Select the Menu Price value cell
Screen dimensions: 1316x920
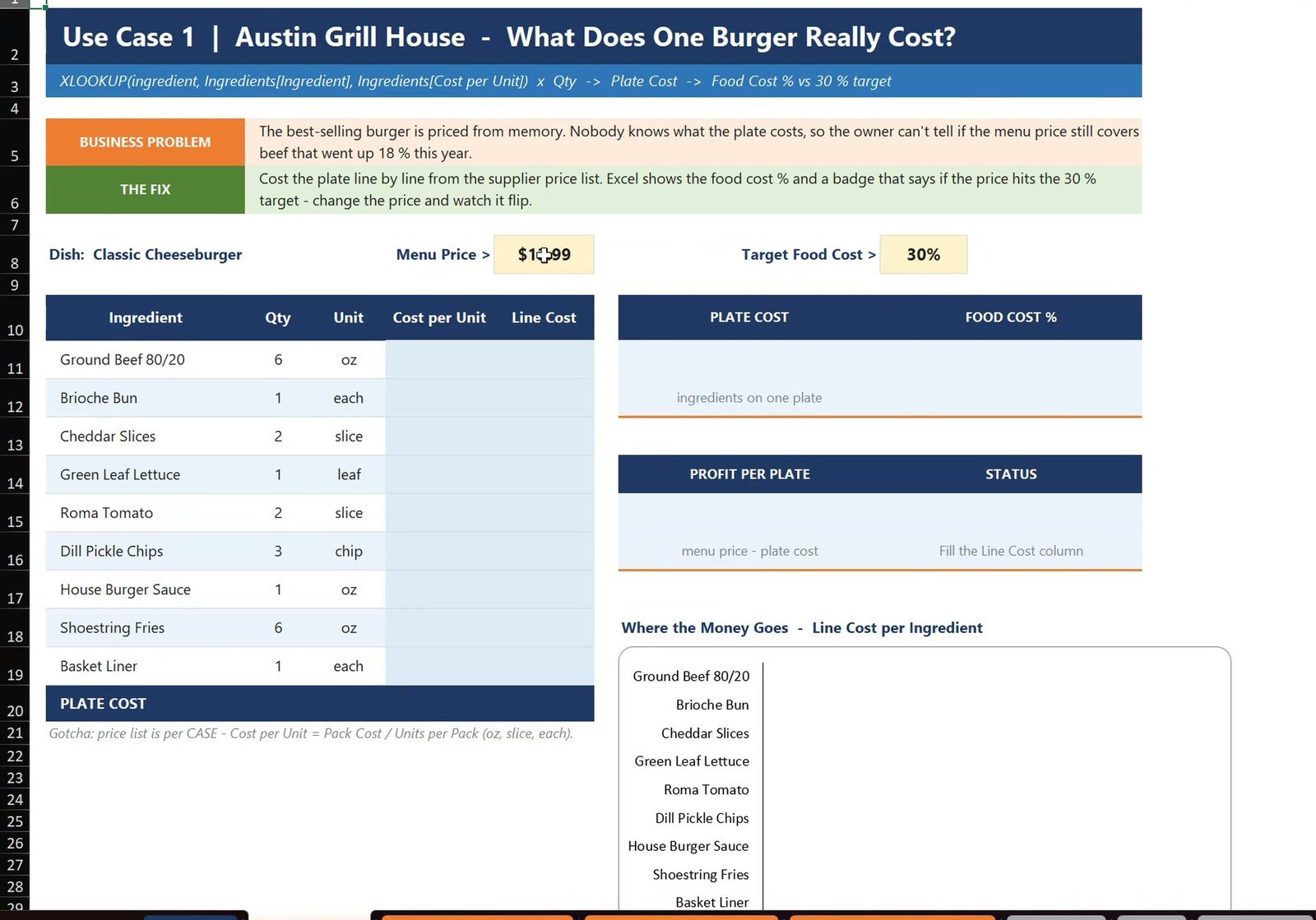pos(544,254)
